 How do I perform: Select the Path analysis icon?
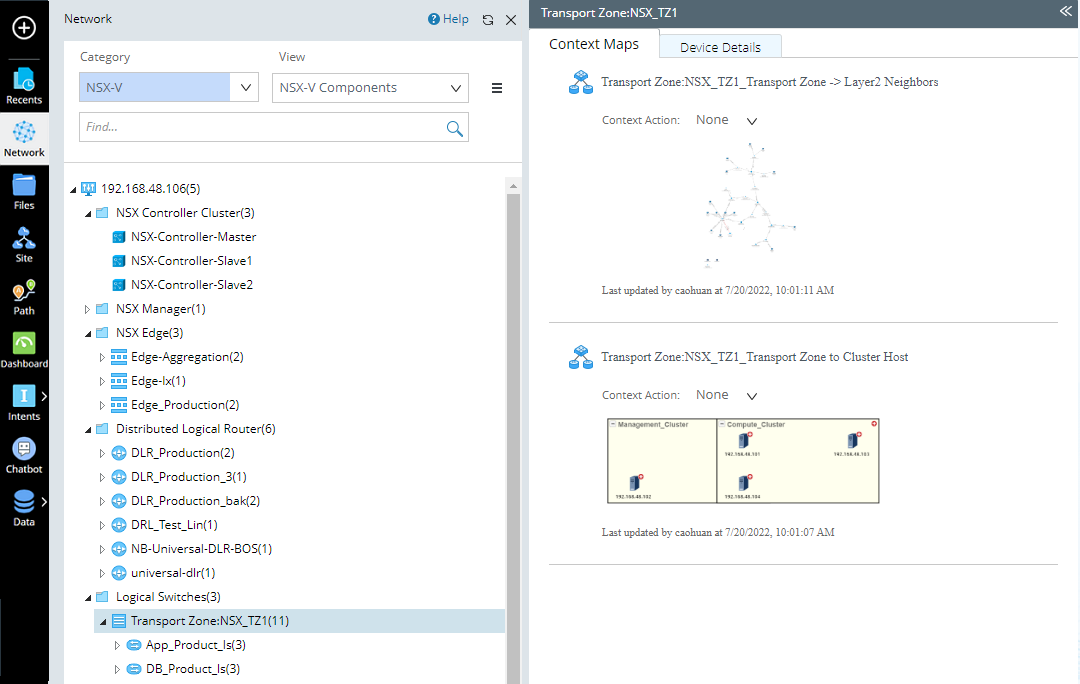(x=24, y=297)
